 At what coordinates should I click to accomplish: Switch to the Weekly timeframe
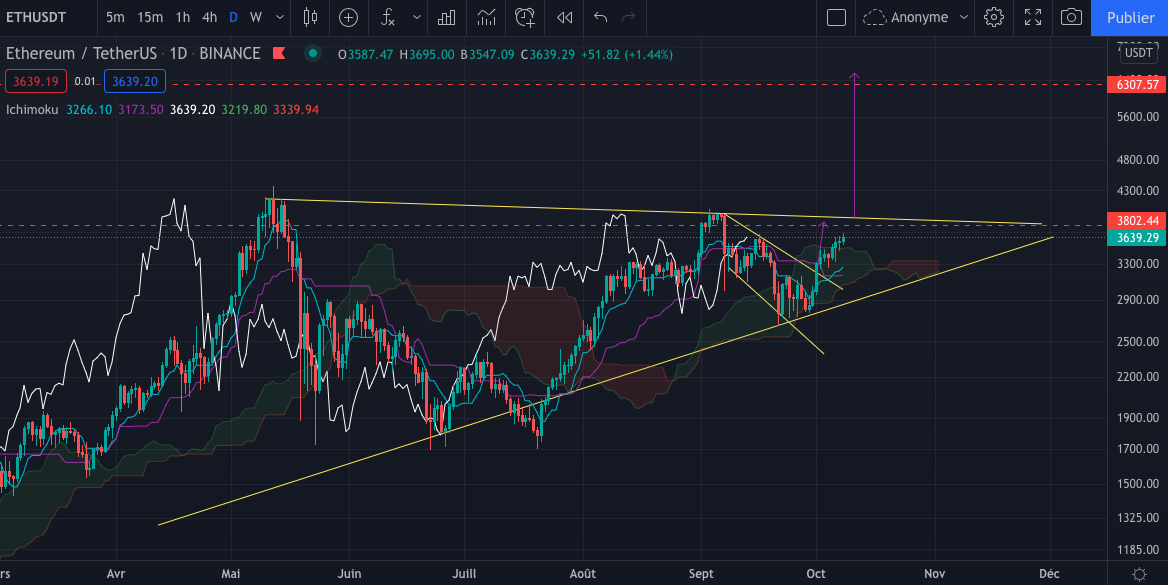click(x=255, y=17)
